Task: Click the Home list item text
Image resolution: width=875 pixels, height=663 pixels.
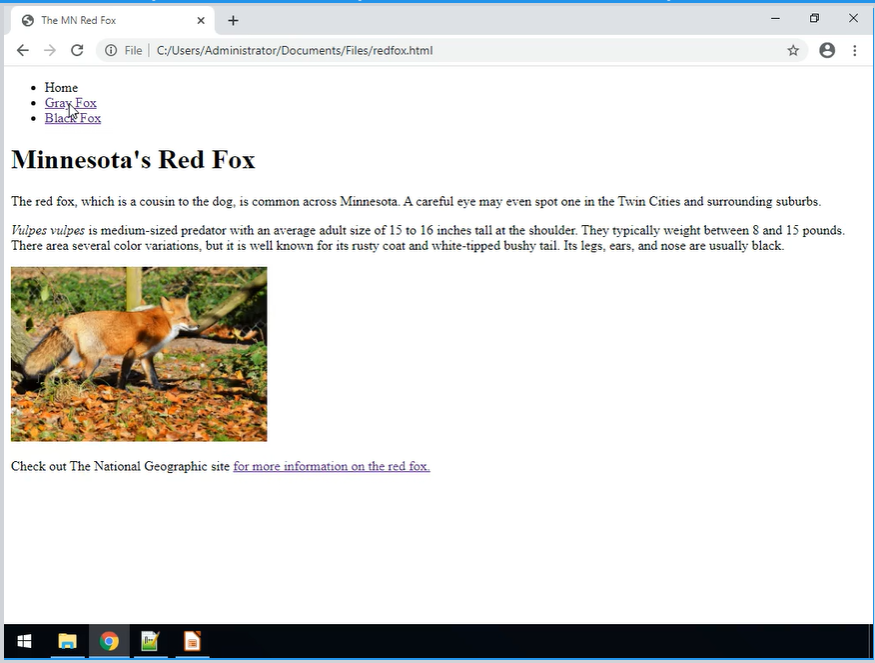Action: tap(61, 88)
